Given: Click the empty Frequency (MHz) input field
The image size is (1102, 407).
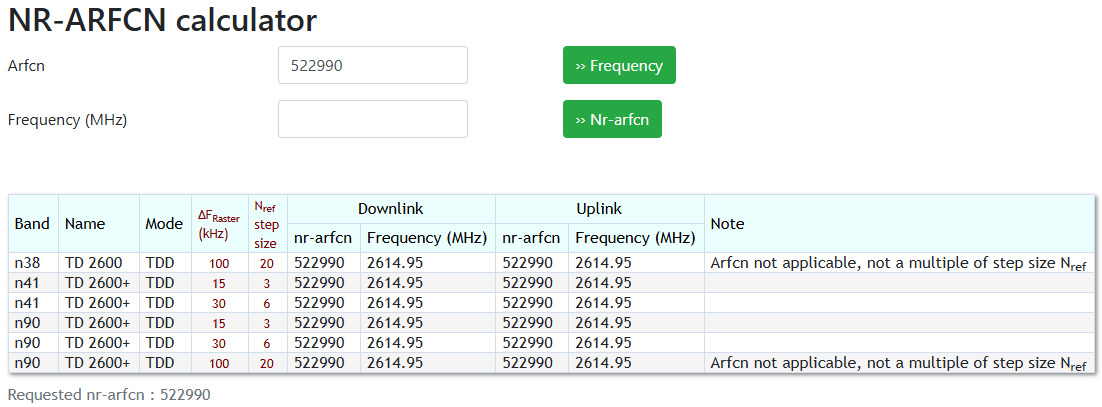Looking at the screenshot, I should (372, 119).
